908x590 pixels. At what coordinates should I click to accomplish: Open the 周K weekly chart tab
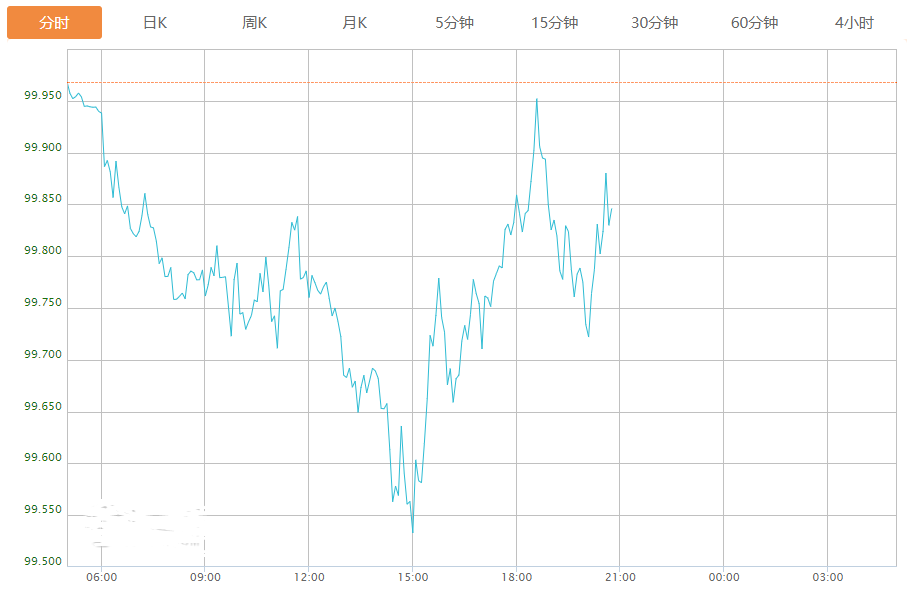255,23
